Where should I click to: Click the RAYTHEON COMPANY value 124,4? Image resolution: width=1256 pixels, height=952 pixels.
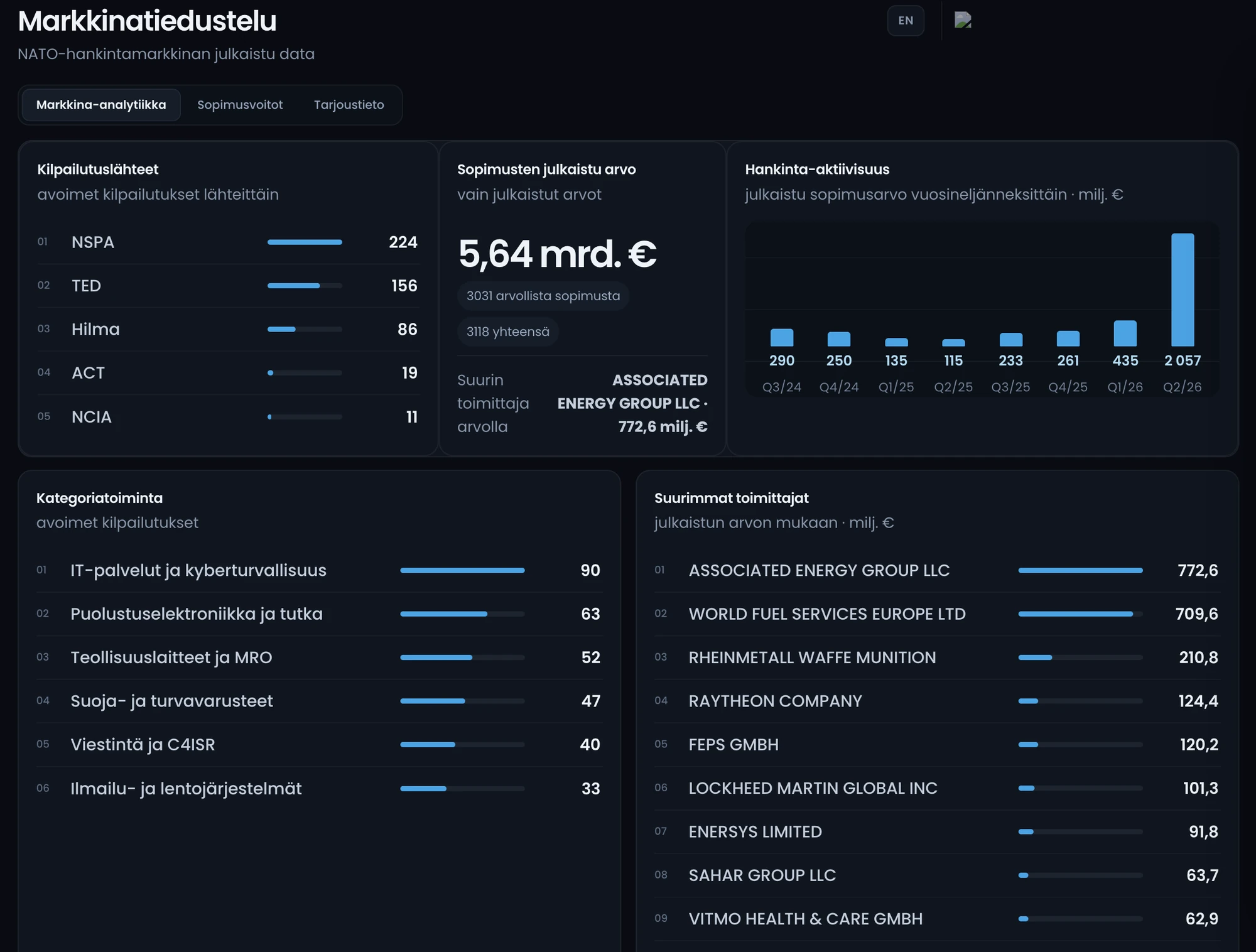(1198, 701)
